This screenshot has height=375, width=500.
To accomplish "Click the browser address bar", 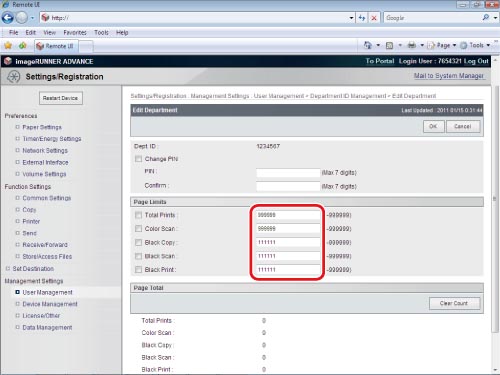I will click(198, 18).
